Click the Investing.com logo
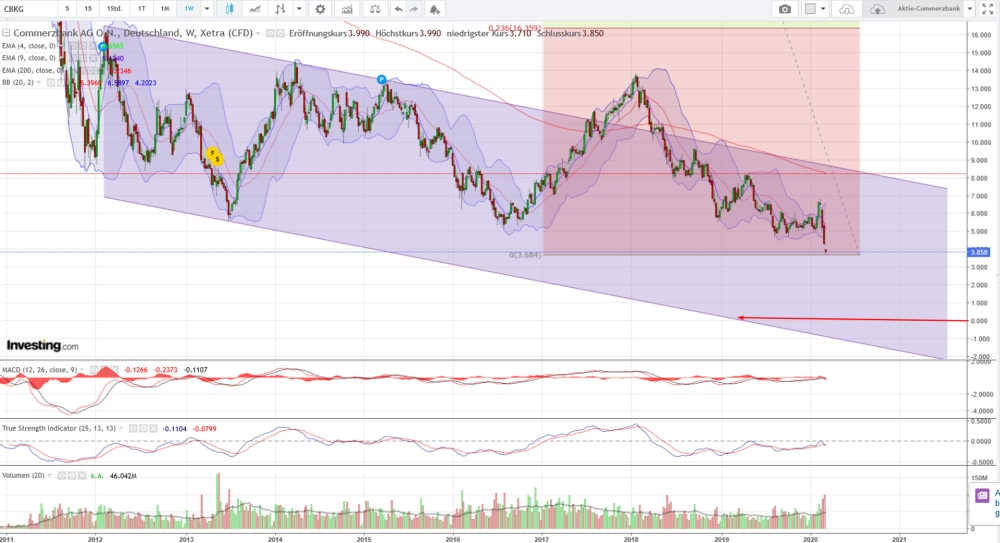 (43, 345)
